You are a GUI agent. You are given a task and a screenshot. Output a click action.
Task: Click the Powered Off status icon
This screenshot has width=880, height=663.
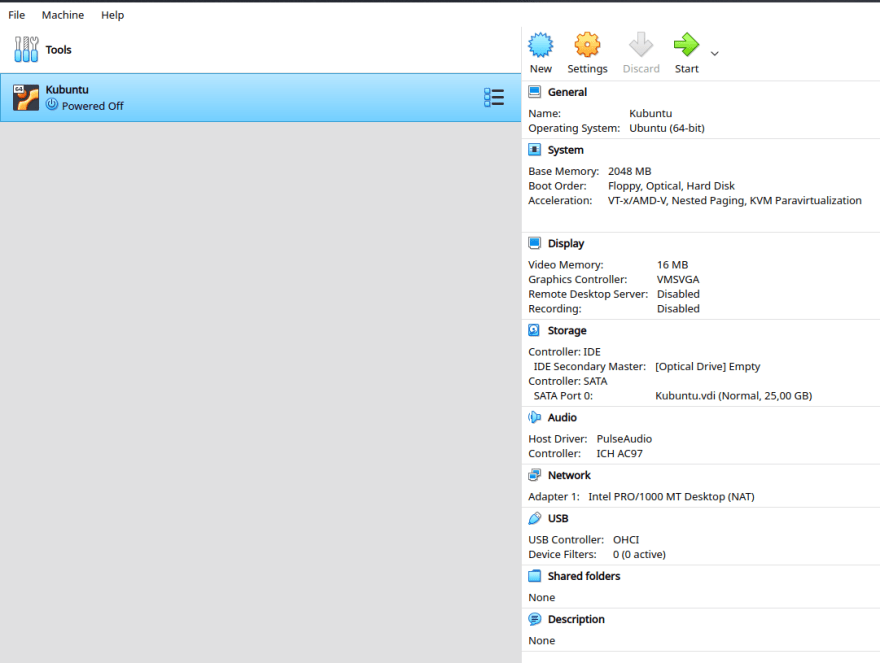point(52,104)
